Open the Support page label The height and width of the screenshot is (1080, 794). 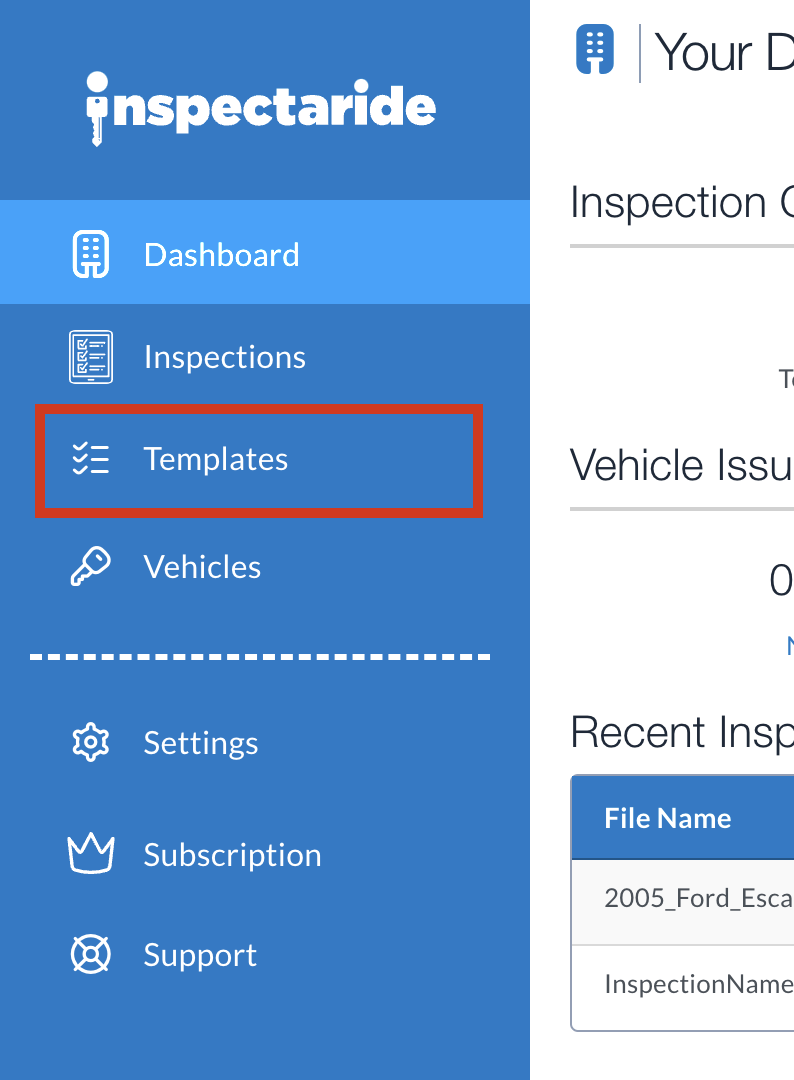(x=200, y=955)
